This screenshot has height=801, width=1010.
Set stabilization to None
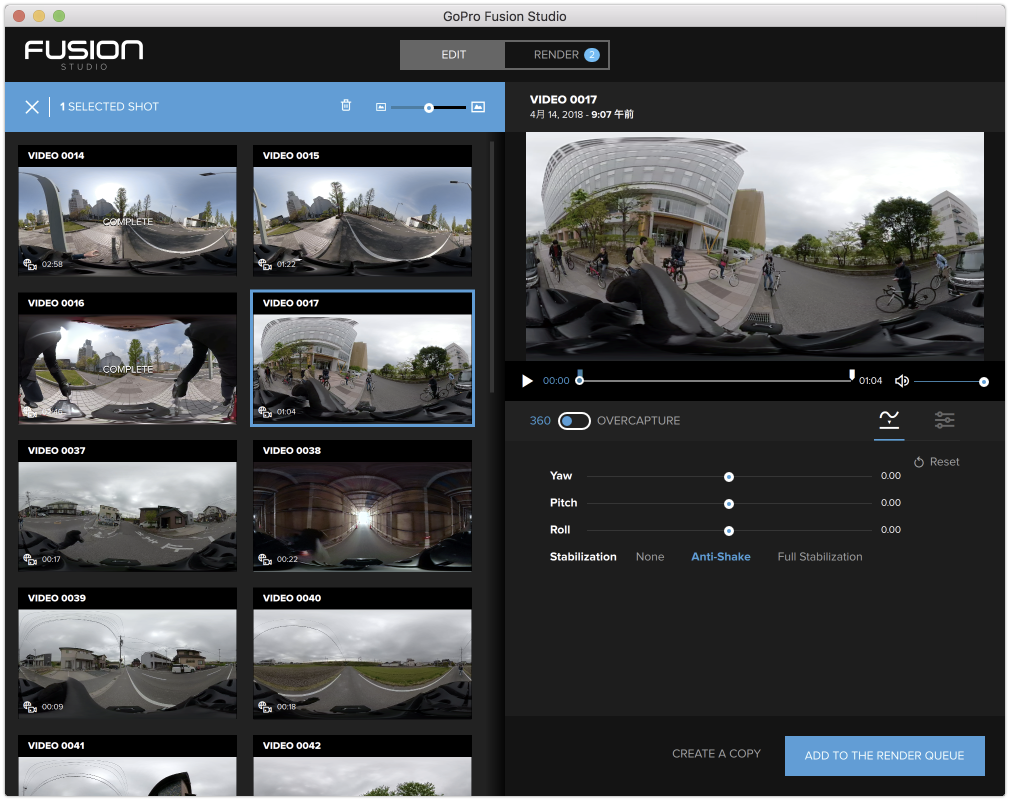coord(650,557)
